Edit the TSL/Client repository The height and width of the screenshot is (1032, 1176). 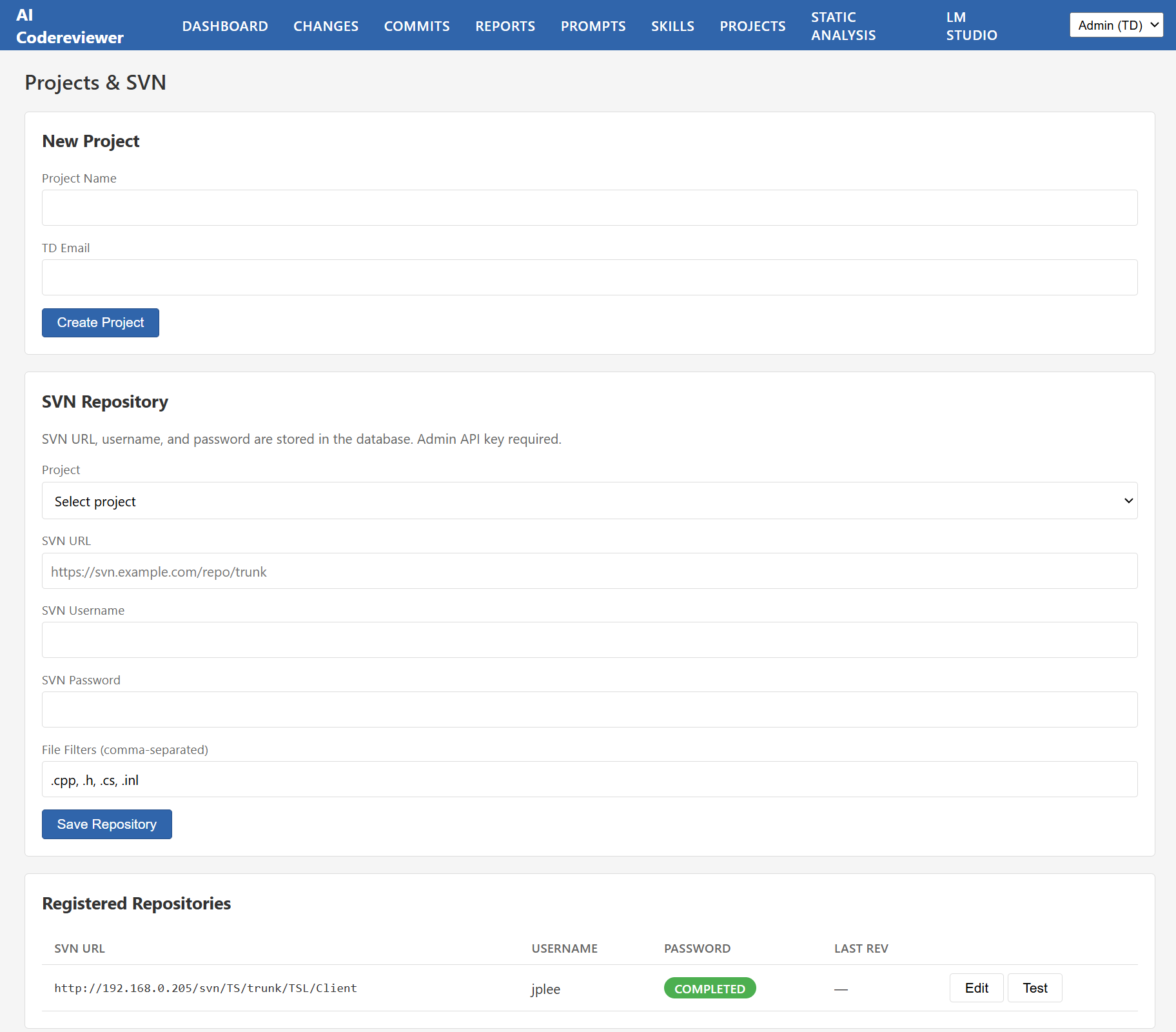pos(976,988)
